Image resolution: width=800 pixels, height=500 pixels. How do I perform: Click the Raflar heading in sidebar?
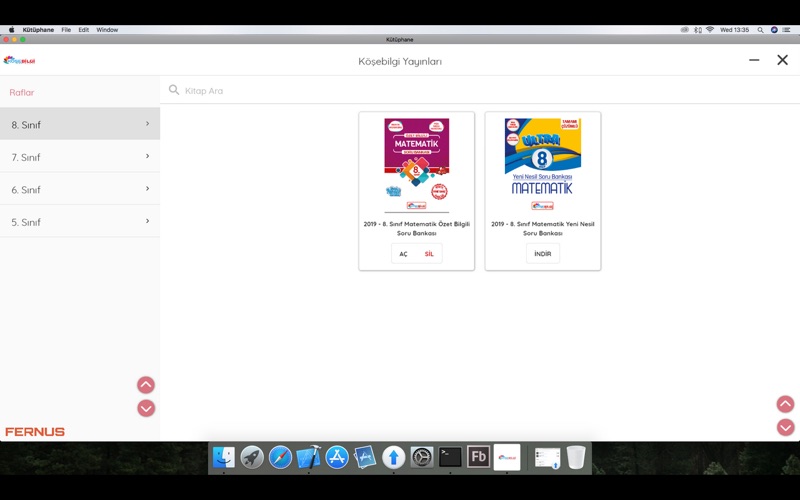(21, 92)
